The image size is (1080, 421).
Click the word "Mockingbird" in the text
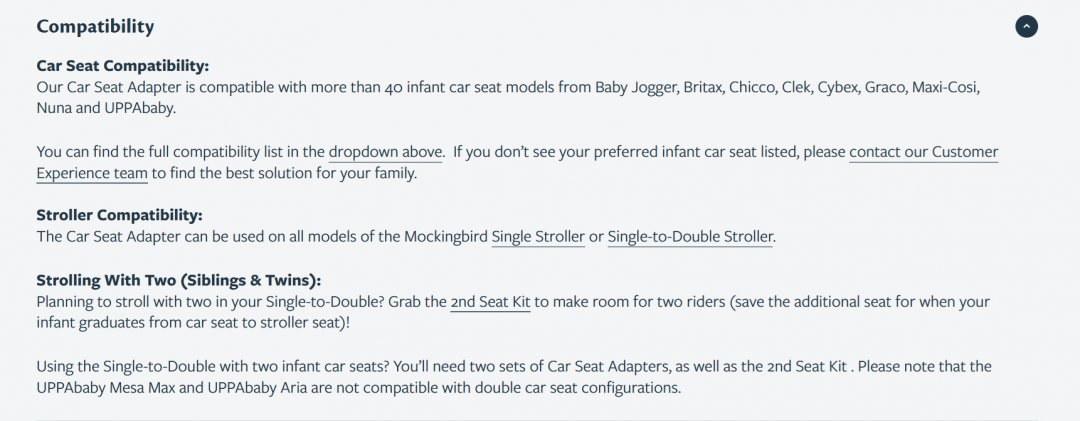click(445, 237)
